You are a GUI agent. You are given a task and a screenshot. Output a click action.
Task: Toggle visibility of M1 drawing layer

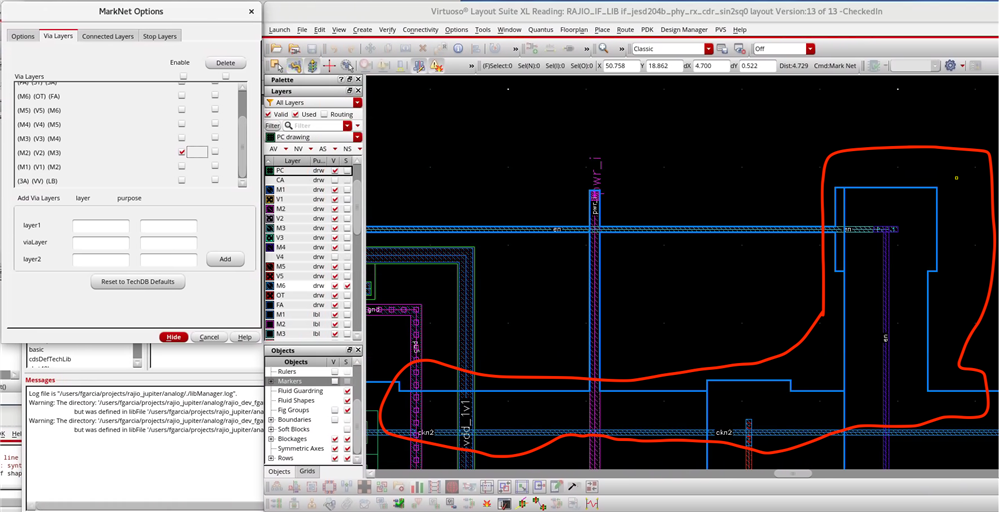point(334,189)
